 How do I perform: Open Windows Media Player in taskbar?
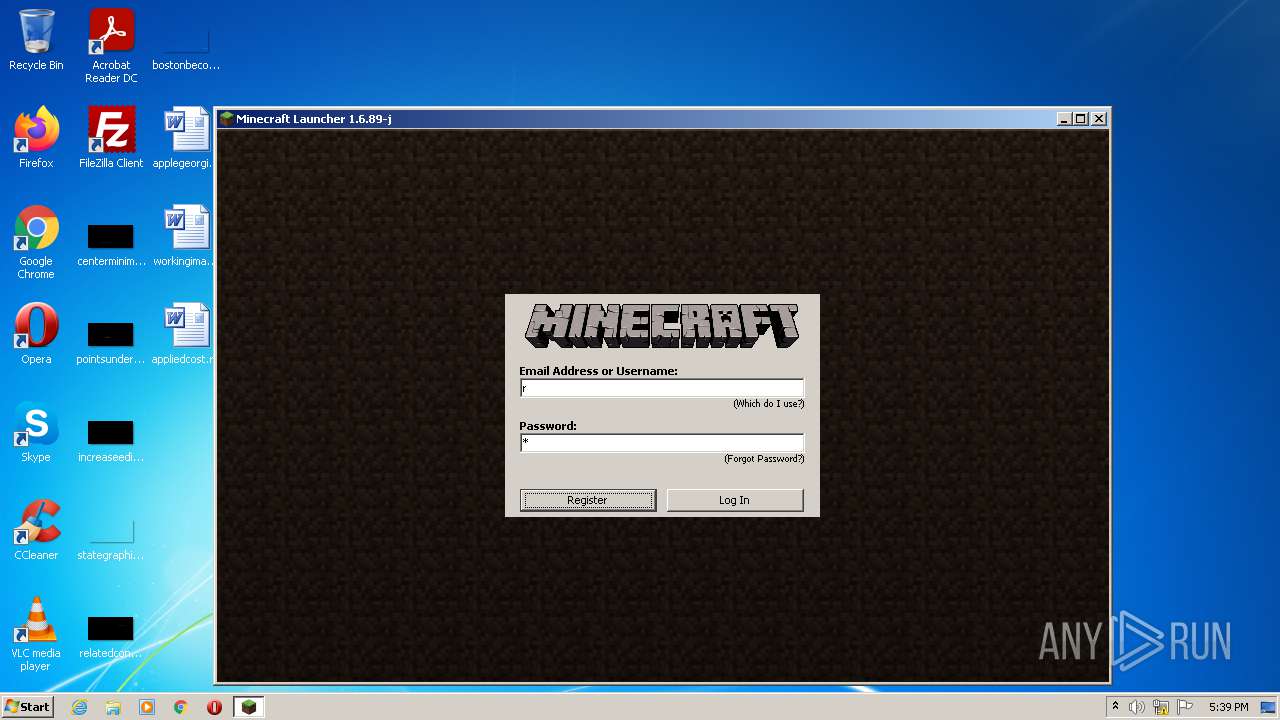(147, 707)
